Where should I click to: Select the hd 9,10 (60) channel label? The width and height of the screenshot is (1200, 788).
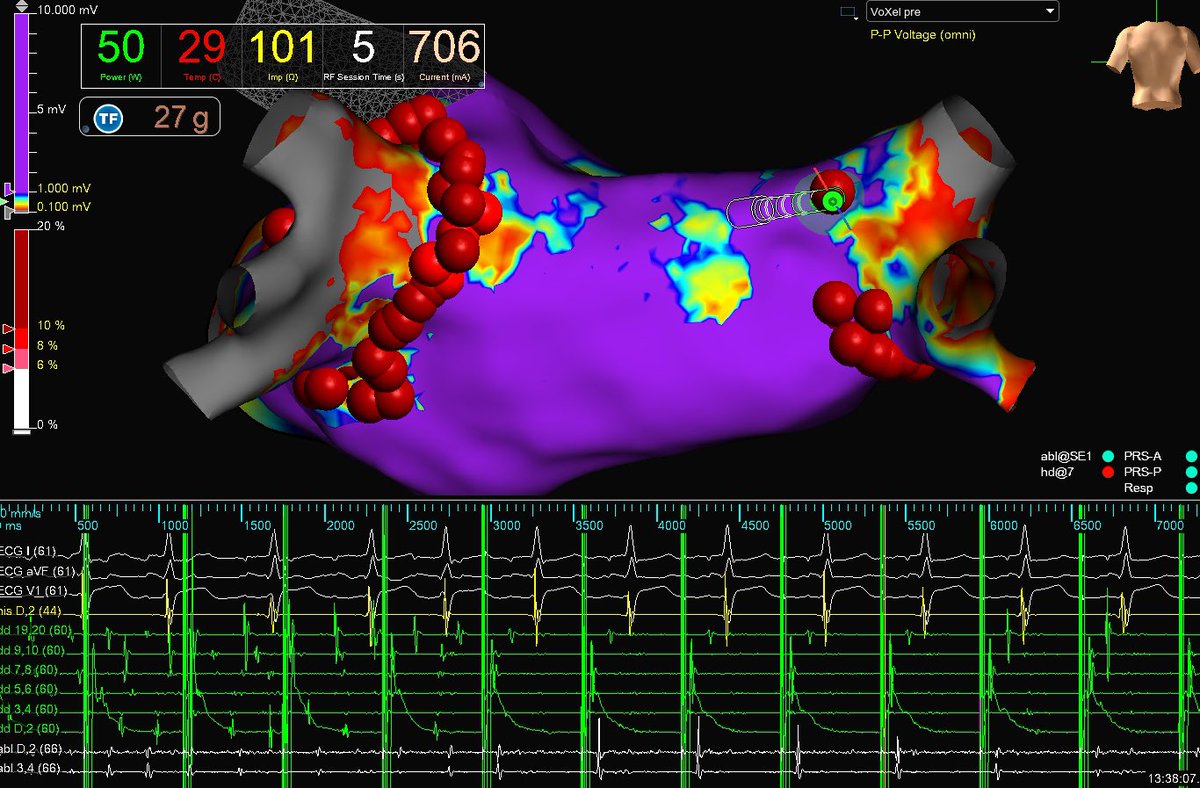pos(33,652)
